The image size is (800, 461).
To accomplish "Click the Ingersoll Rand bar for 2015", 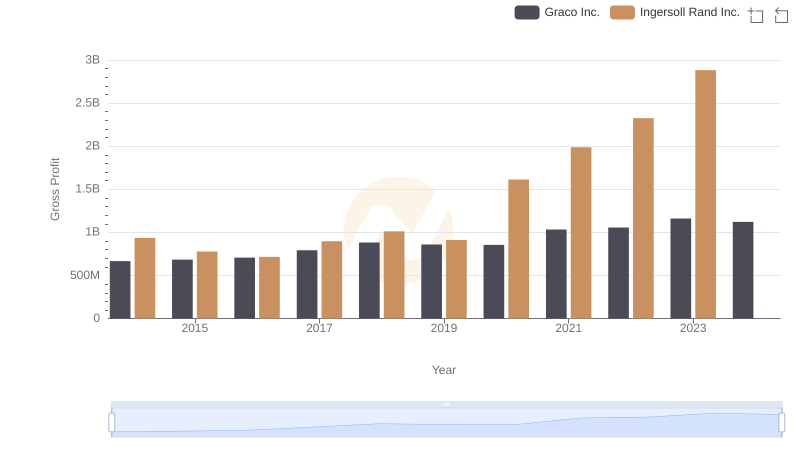I will (x=207, y=285).
